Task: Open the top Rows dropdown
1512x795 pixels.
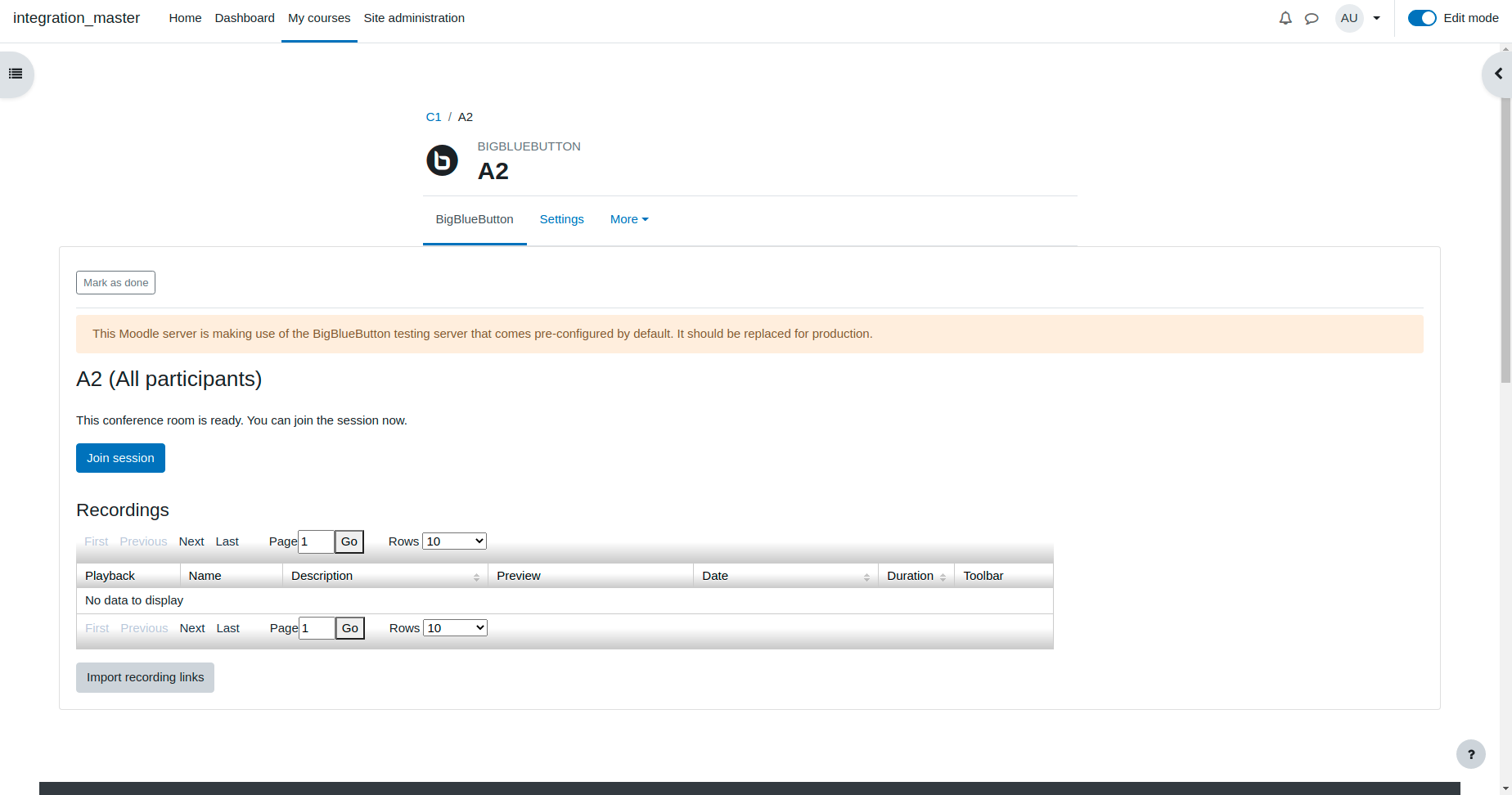Action: pyautogui.click(x=454, y=541)
